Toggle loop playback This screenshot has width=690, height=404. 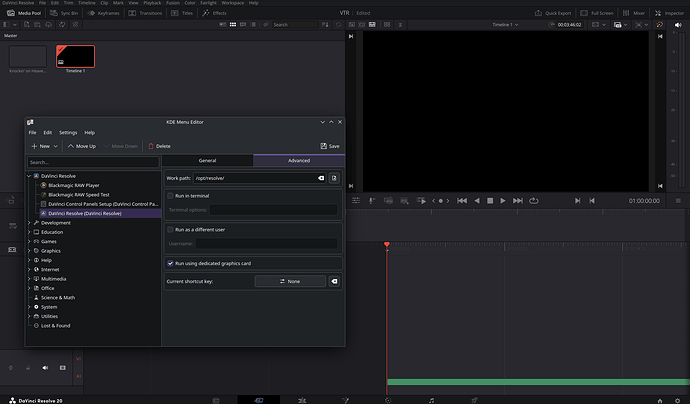[534, 201]
